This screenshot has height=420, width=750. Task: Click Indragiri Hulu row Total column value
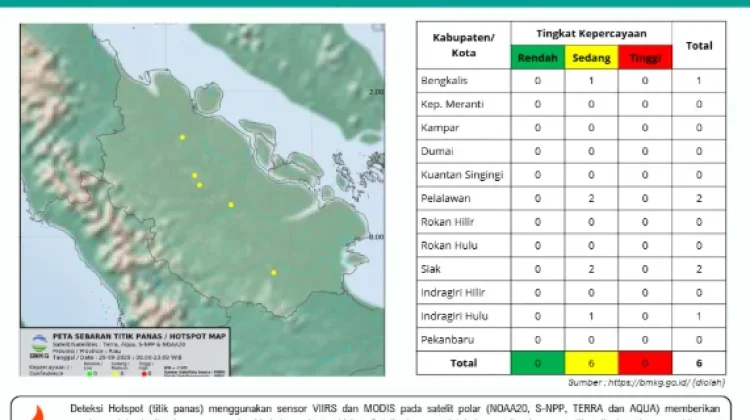(699, 316)
